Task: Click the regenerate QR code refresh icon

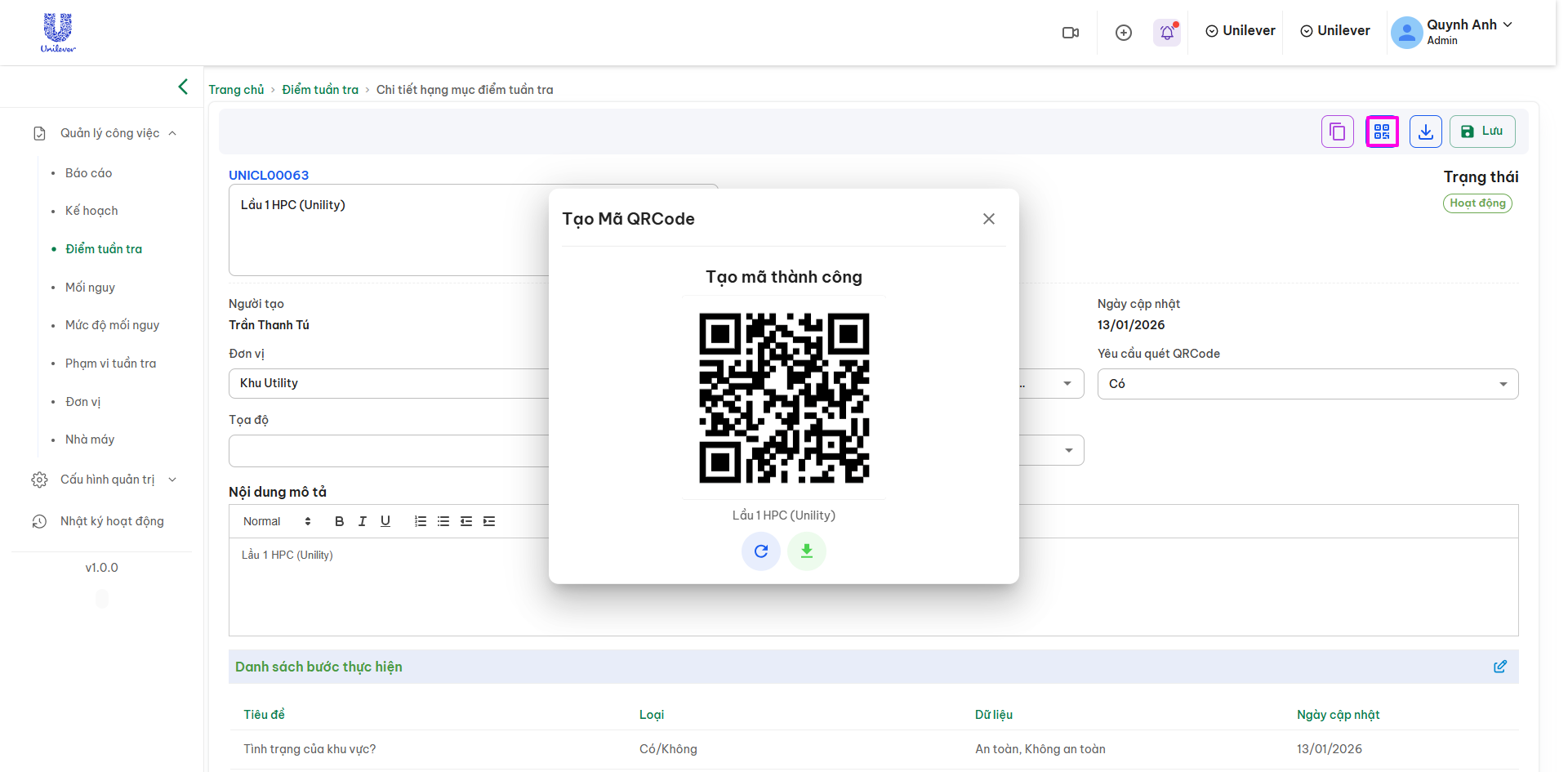Action: pos(760,551)
